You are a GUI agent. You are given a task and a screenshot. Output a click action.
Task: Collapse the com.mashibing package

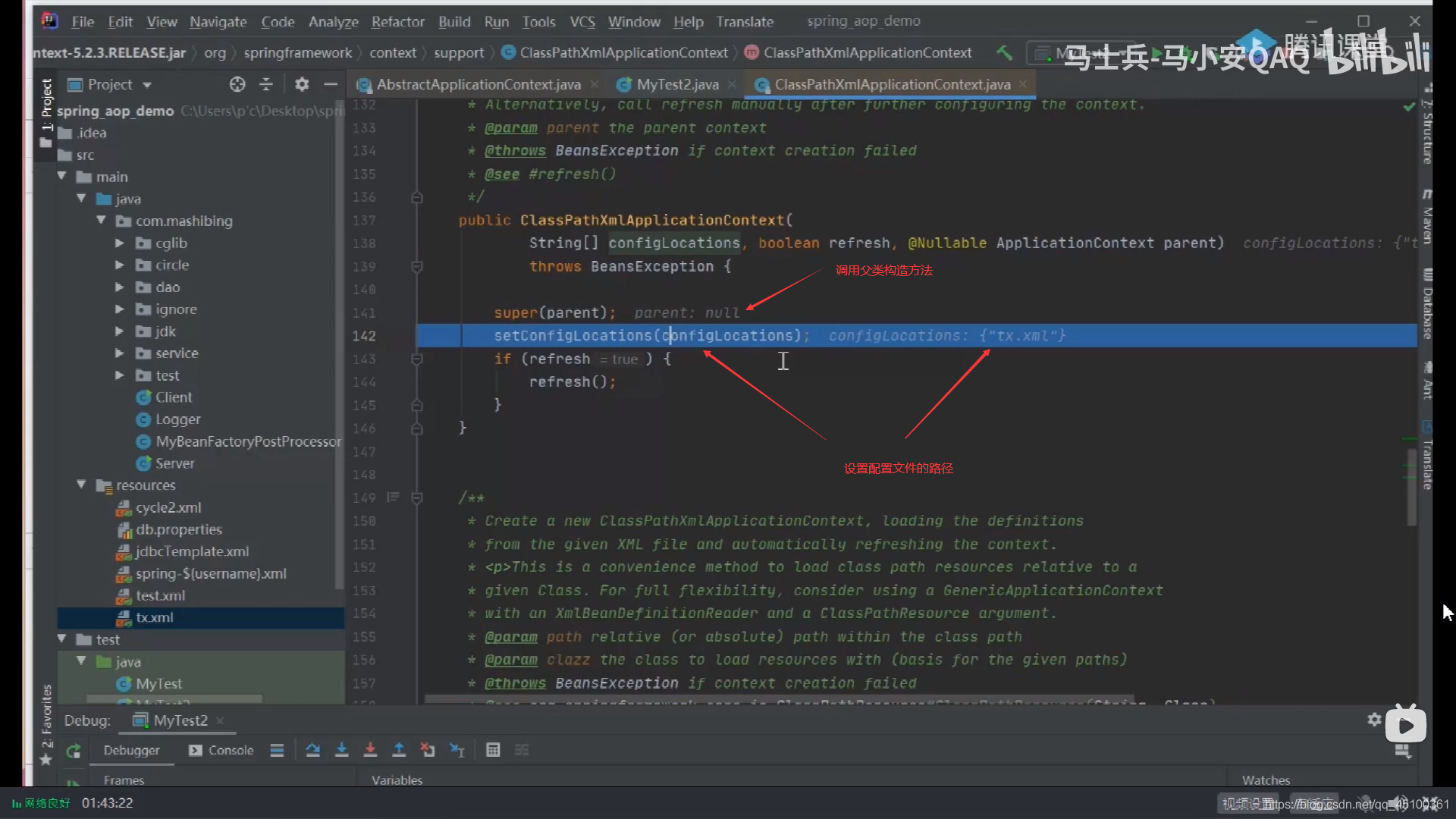point(101,220)
